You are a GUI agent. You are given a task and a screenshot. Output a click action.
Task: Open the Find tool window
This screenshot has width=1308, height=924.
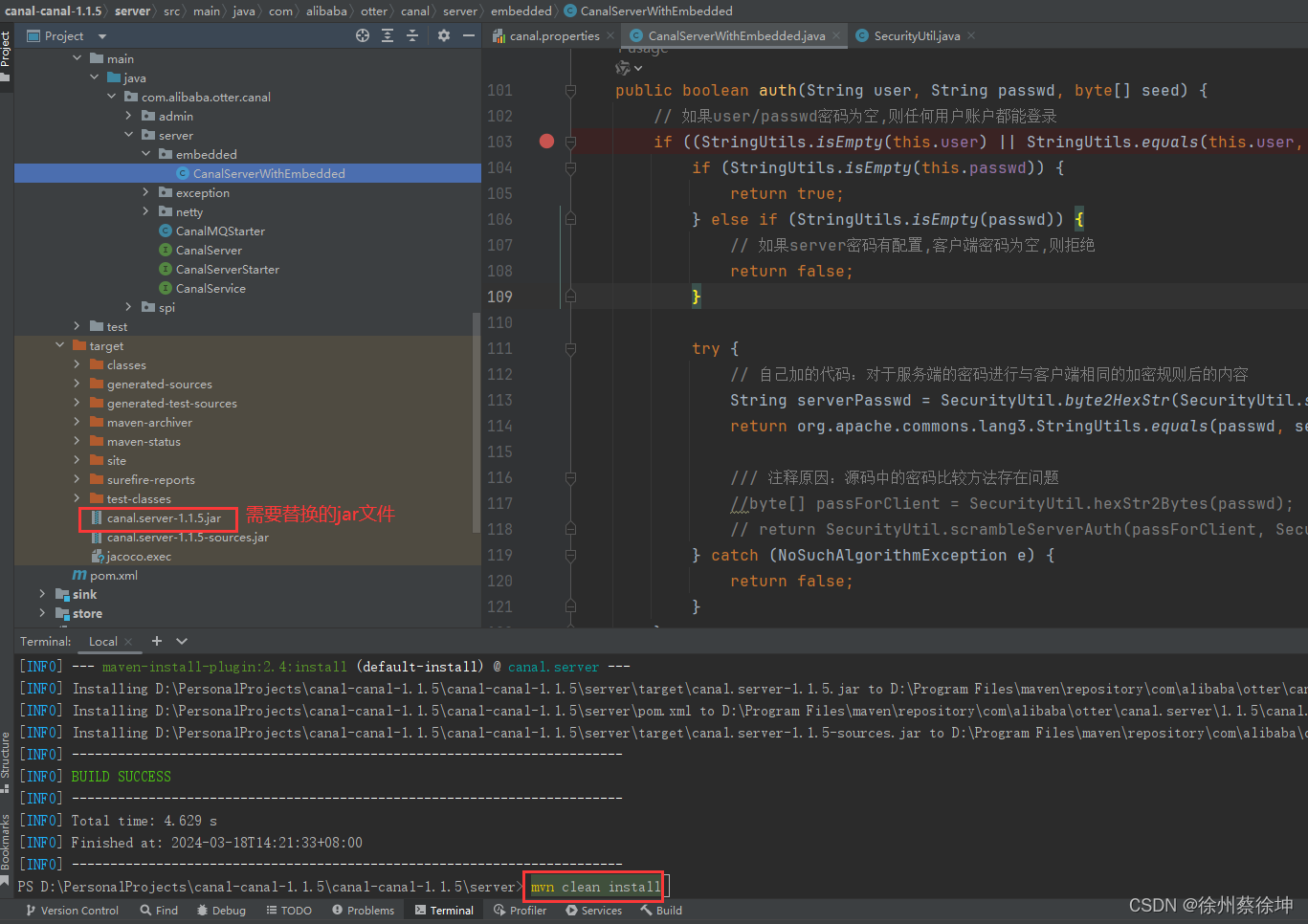(x=159, y=910)
